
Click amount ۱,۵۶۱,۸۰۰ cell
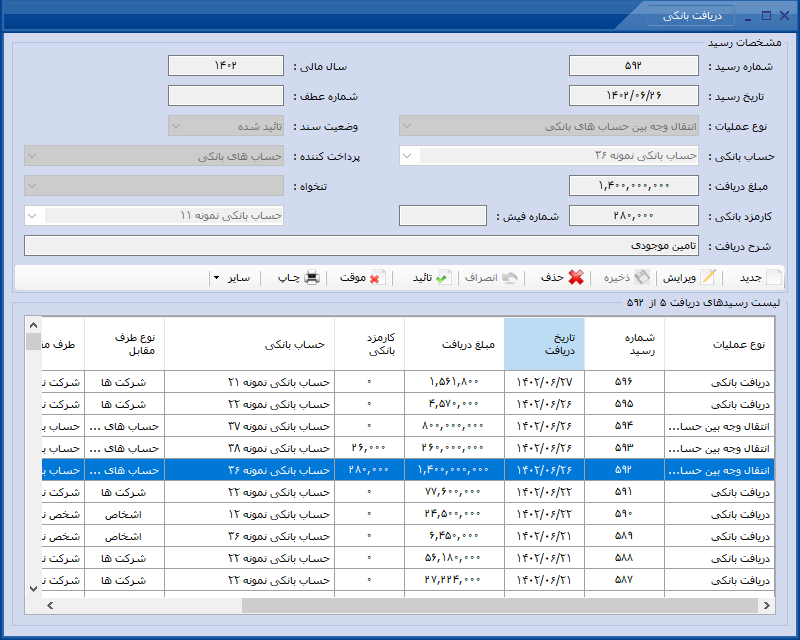pos(455,382)
